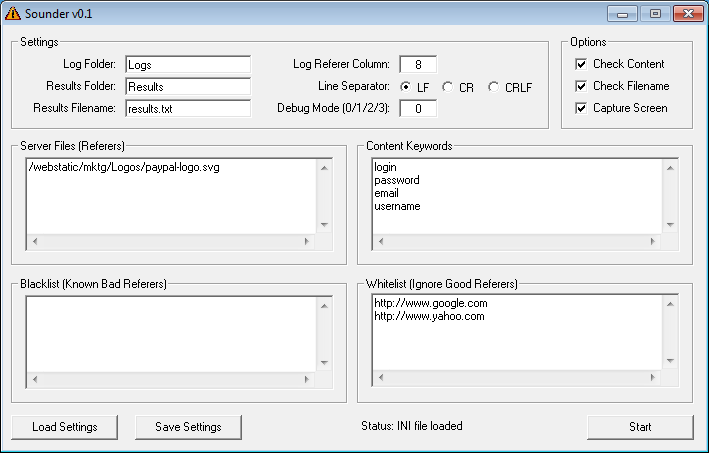Select CRLF as line separator
The height and width of the screenshot is (453, 709).
[x=494, y=87]
